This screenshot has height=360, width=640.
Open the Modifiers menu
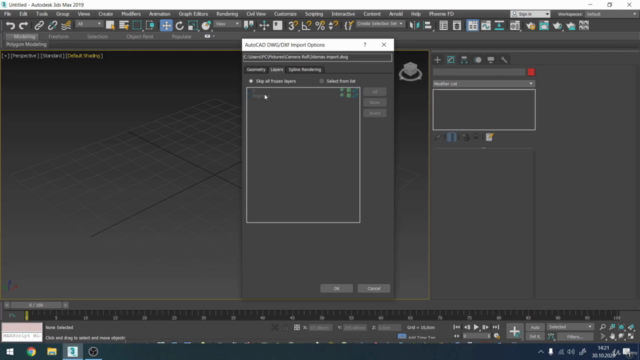click(131, 14)
